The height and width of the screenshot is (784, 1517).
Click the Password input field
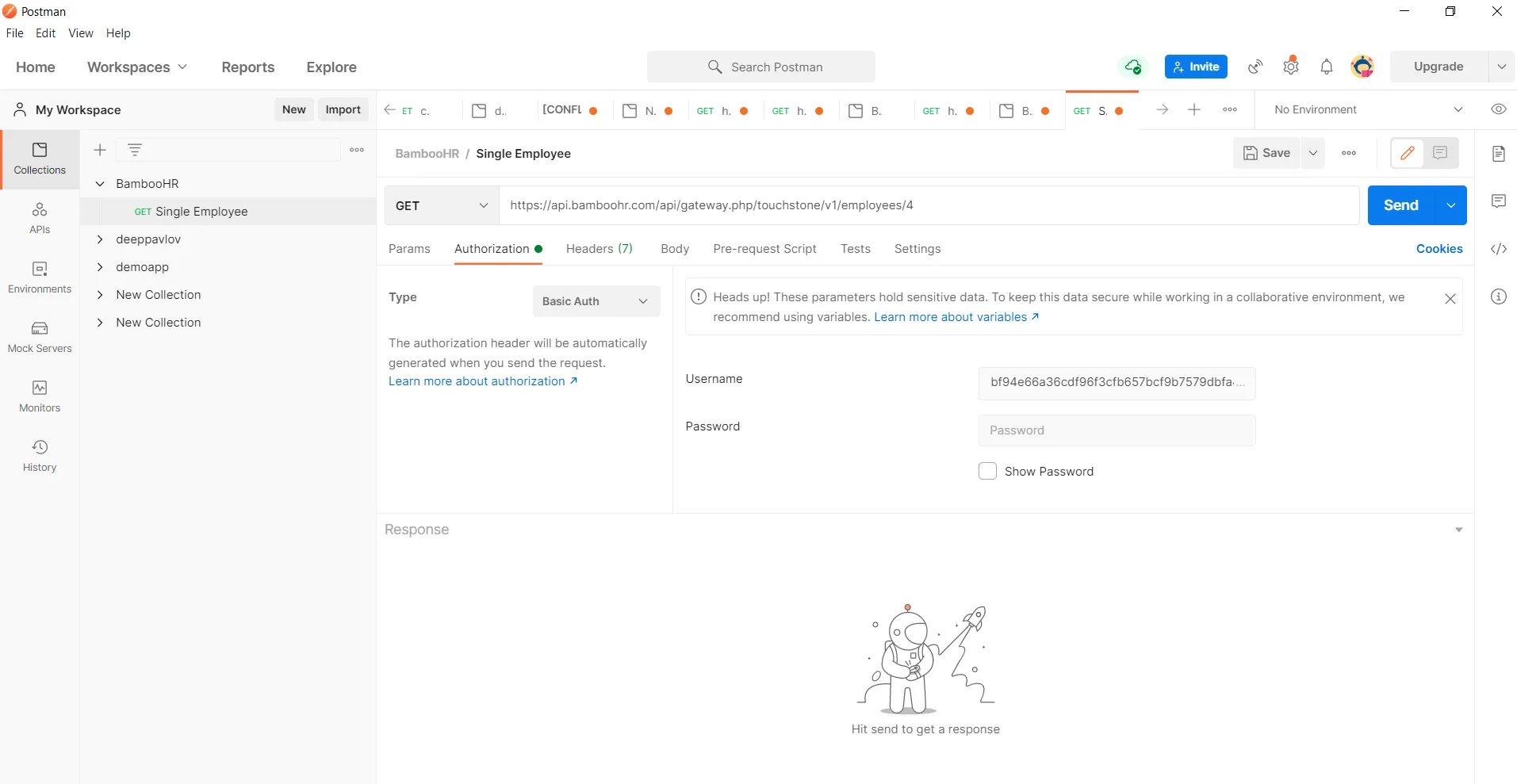coord(1117,430)
